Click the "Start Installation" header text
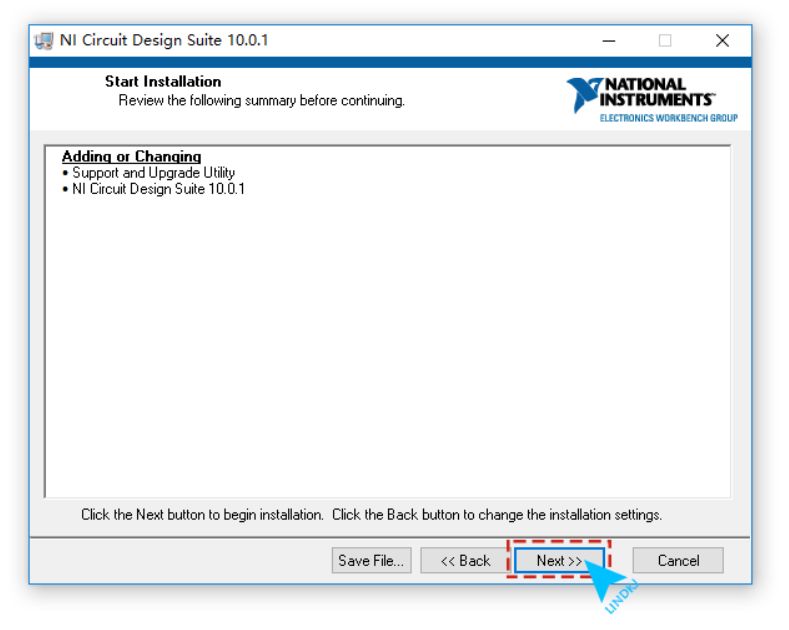 click(163, 82)
